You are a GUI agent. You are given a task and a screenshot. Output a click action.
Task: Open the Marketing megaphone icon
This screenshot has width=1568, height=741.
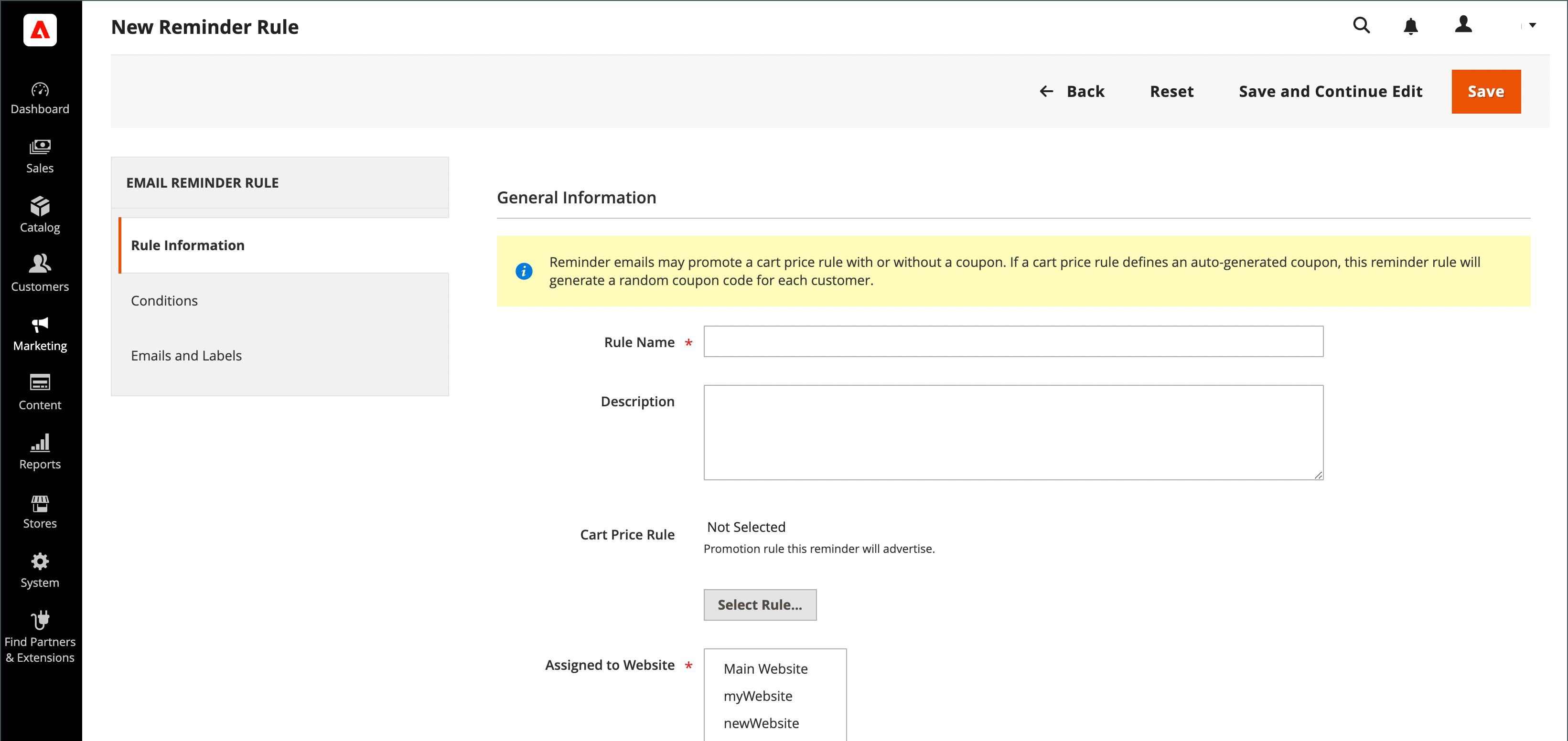point(40,325)
